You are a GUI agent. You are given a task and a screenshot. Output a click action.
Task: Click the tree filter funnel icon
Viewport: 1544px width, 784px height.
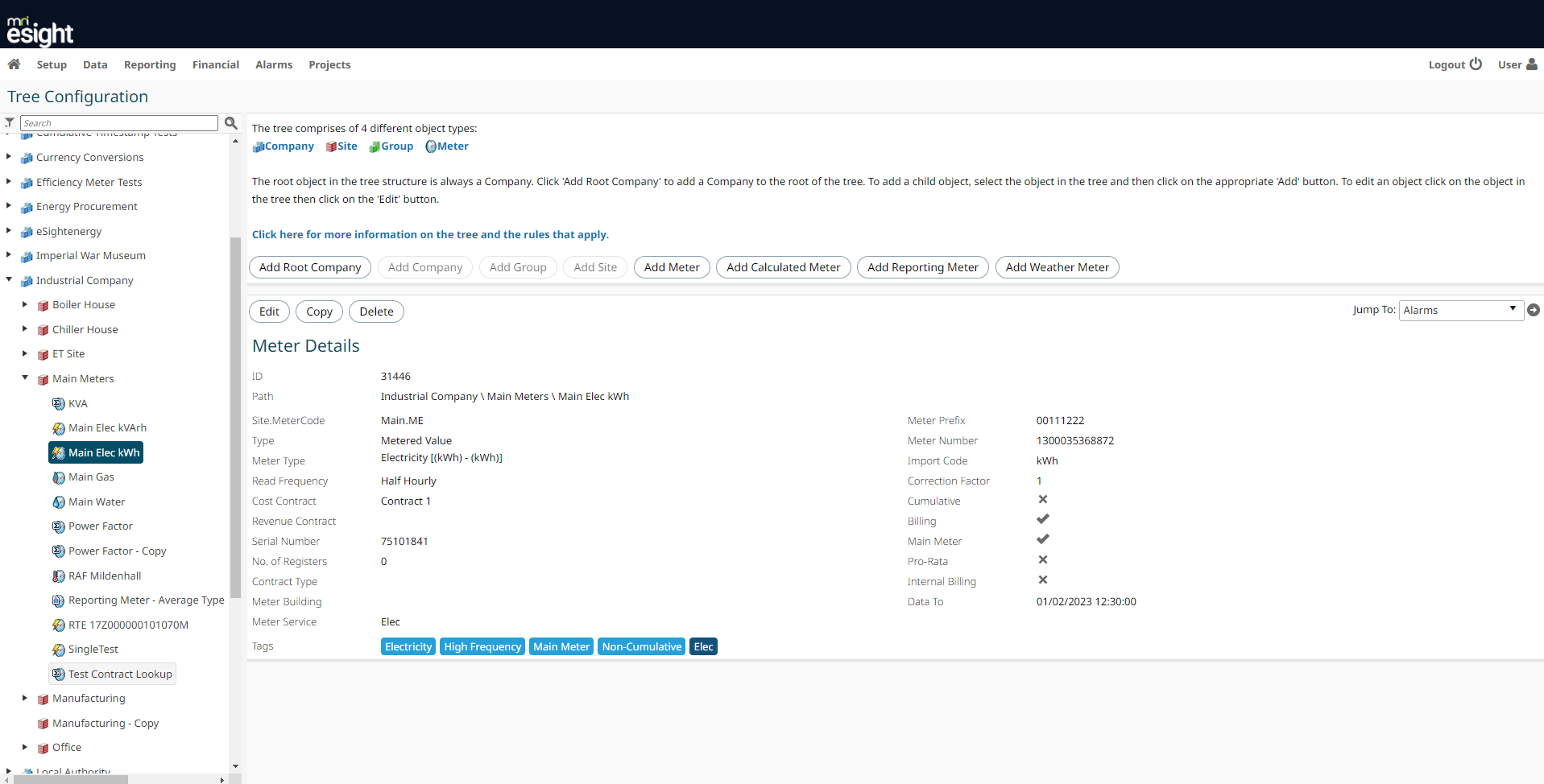(10, 123)
